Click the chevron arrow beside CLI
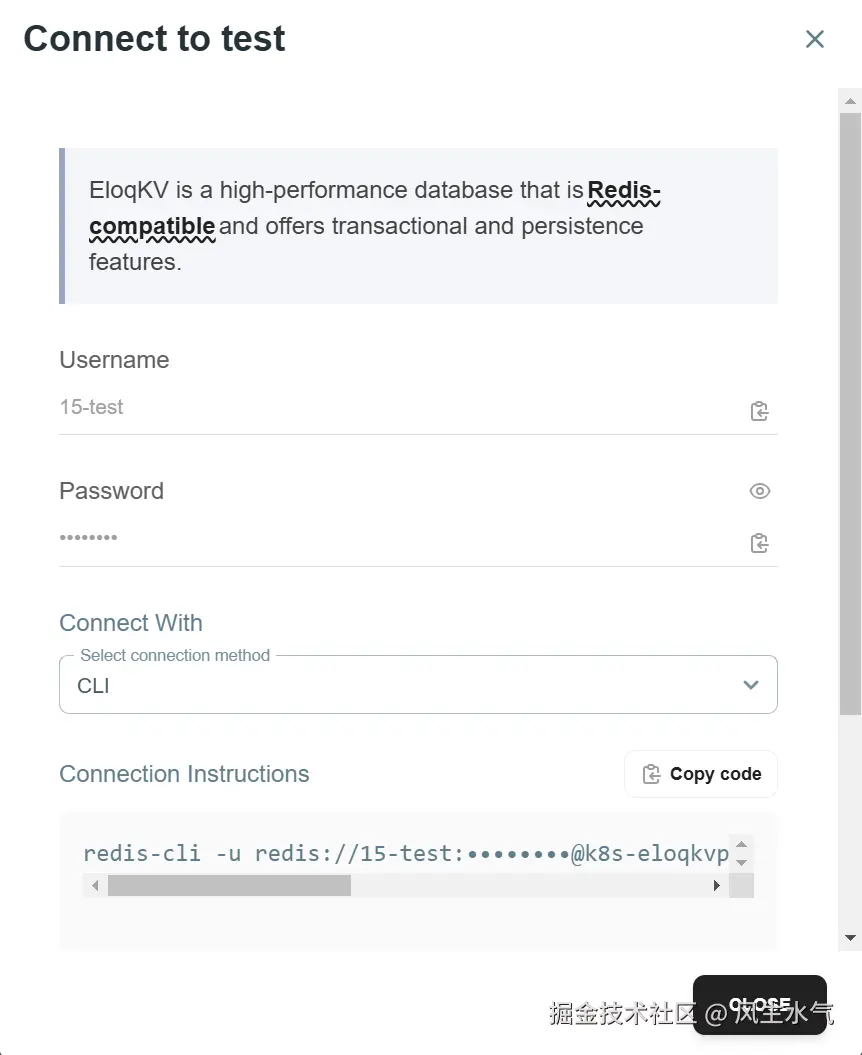862x1055 pixels. point(751,686)
